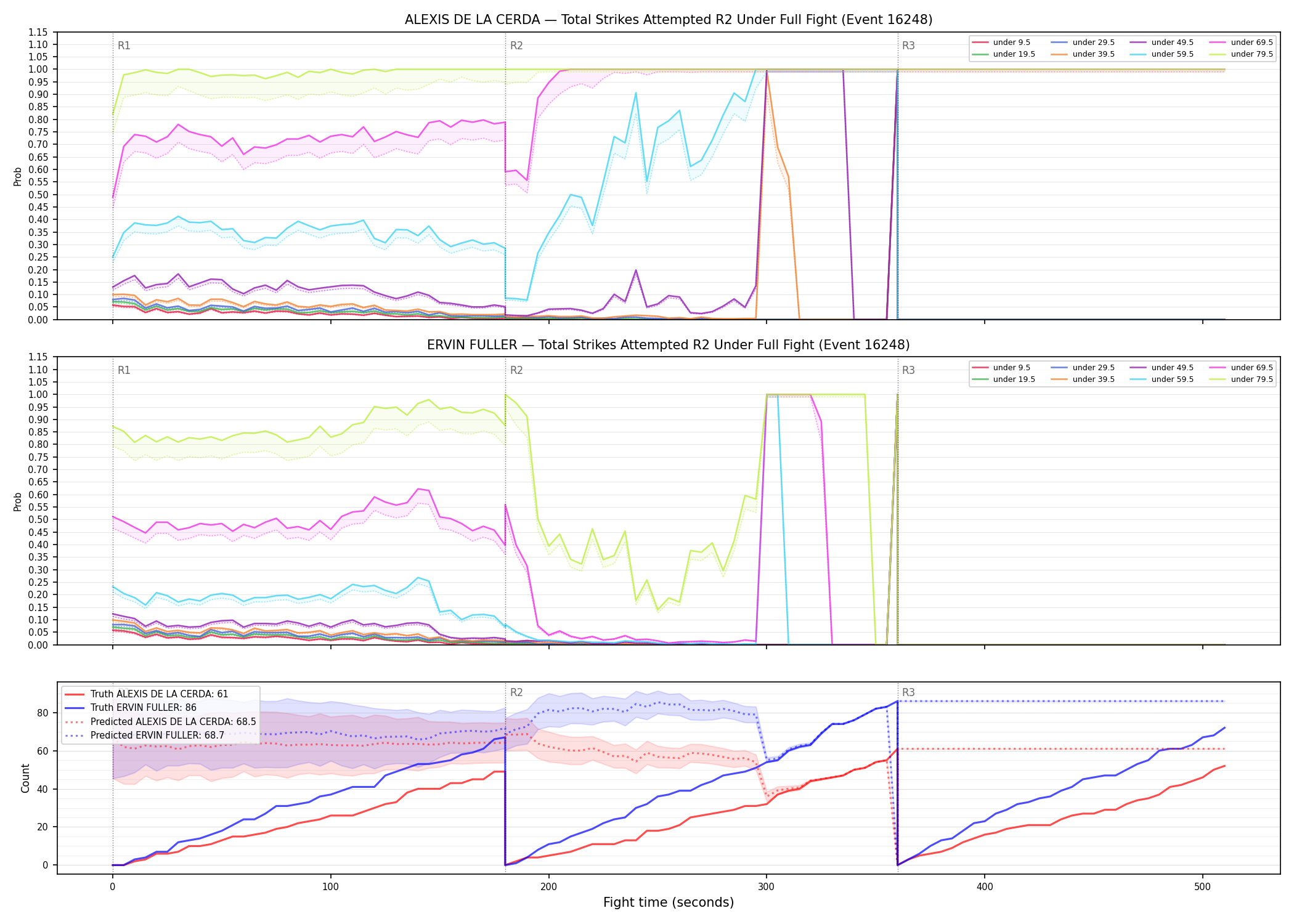Pick 'under 9.5' in the Ervin Fuller legend
This screenshot has width=1294, height=924.
coord(1001,368)
